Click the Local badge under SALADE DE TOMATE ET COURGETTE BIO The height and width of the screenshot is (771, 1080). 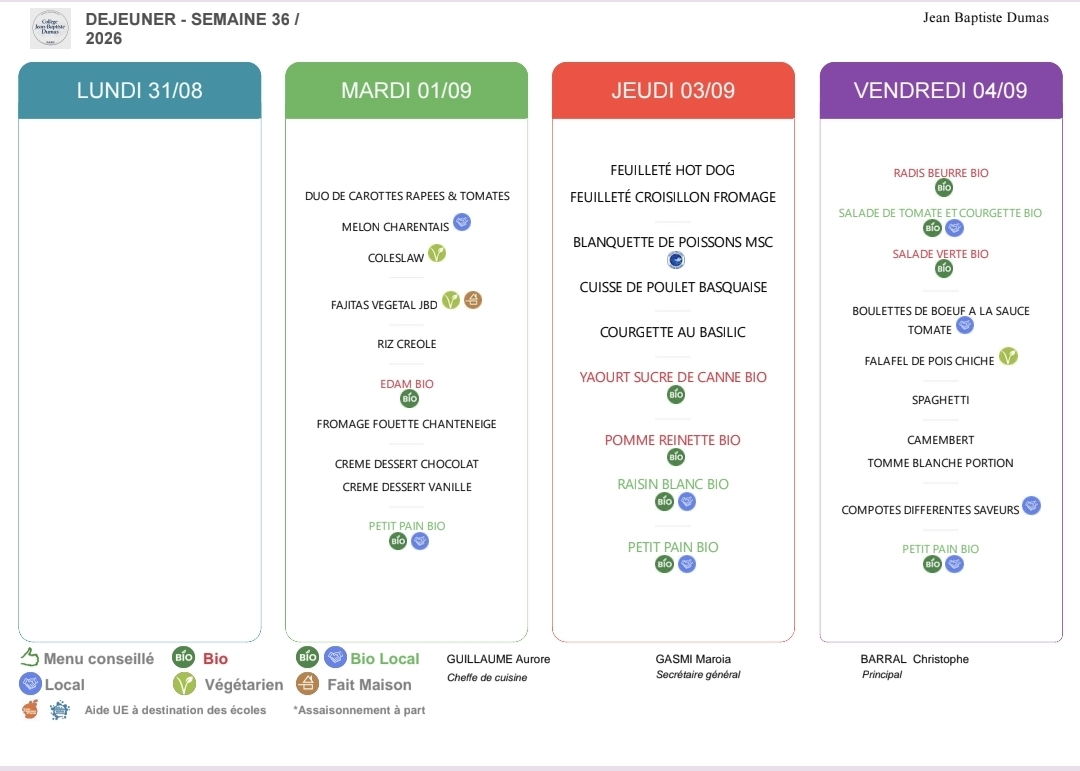[954, 227]
